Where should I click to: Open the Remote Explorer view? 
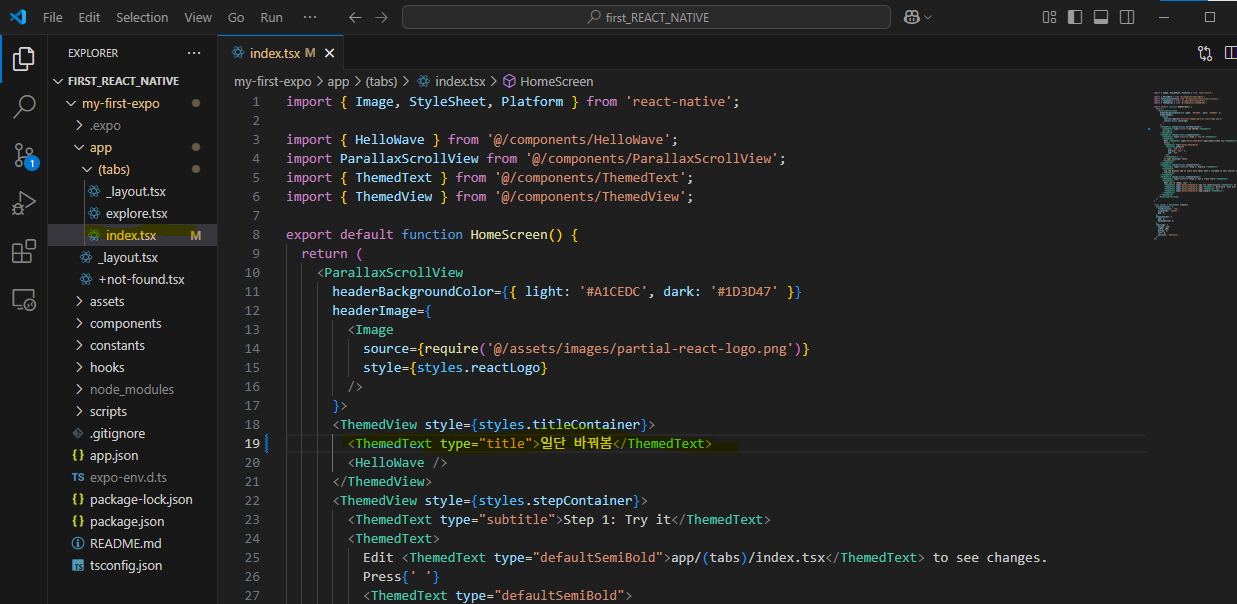pyautogui.click(x=24, y=300)
